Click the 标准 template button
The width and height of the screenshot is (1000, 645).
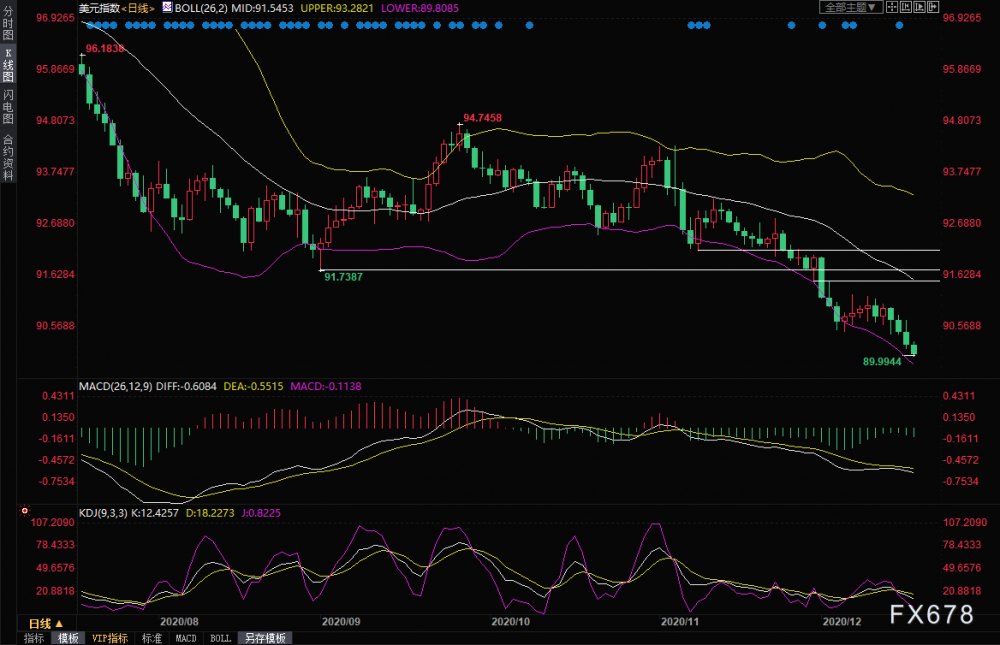pyautogui.click(x=152, y=638)
